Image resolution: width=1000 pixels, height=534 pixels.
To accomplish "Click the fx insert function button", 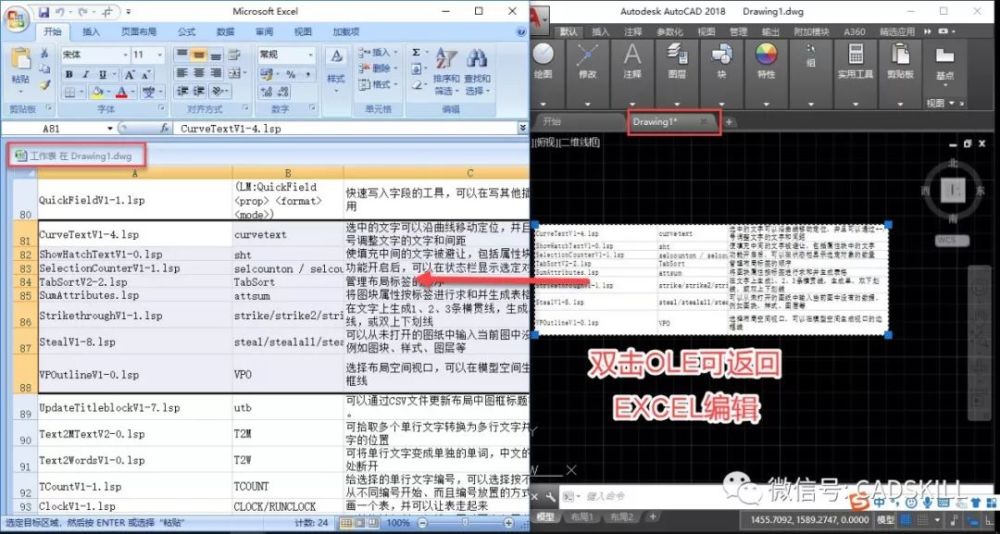I will pos(164,128).
